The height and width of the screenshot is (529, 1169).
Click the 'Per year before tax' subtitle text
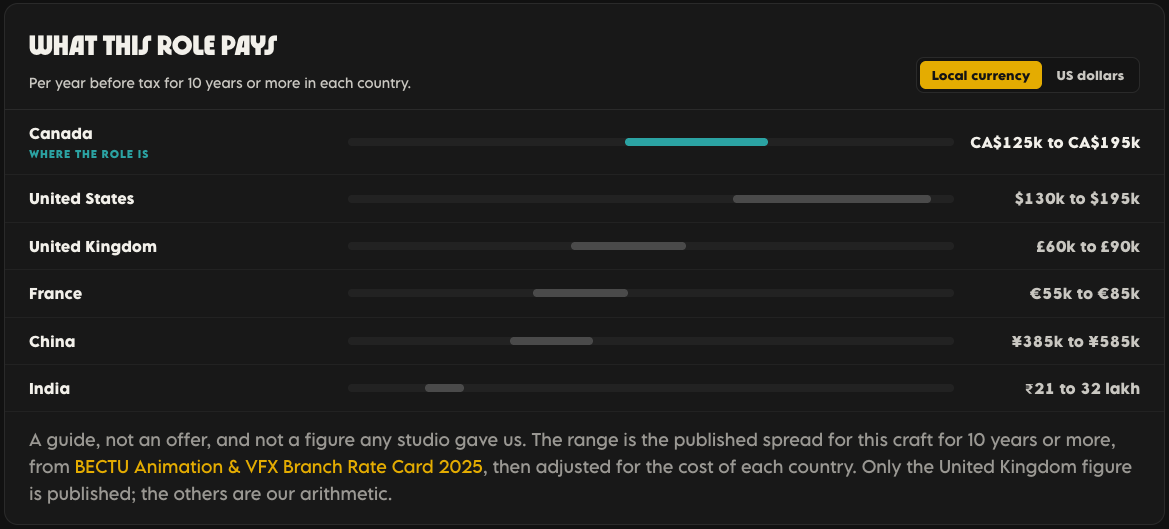click(220, 83)
